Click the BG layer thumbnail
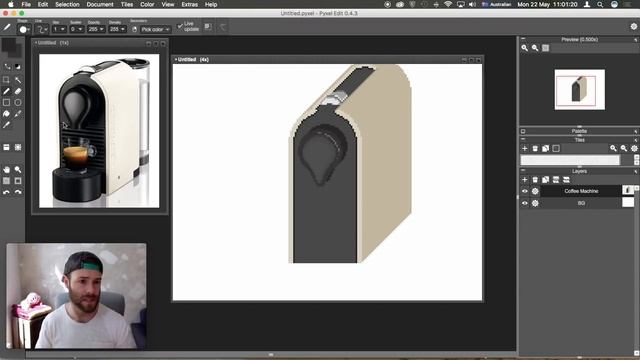The image size is (640, 360). pyautogui.click(x=628, y=202)
